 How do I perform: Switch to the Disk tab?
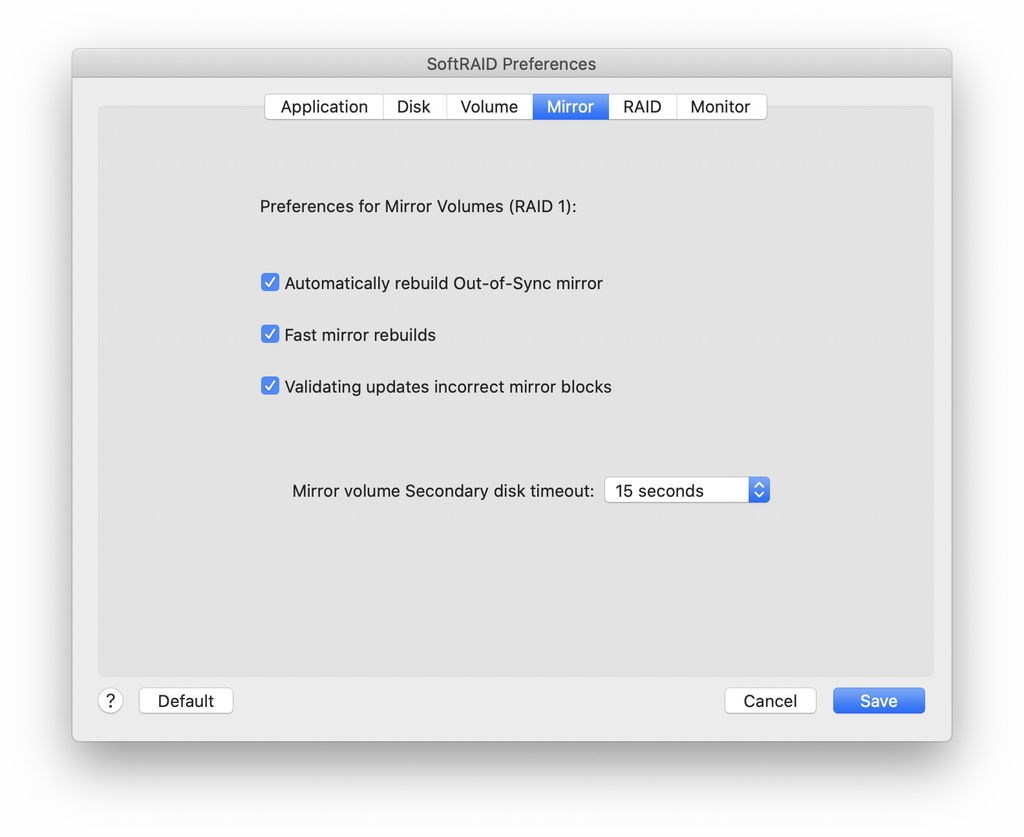(414, 106)
